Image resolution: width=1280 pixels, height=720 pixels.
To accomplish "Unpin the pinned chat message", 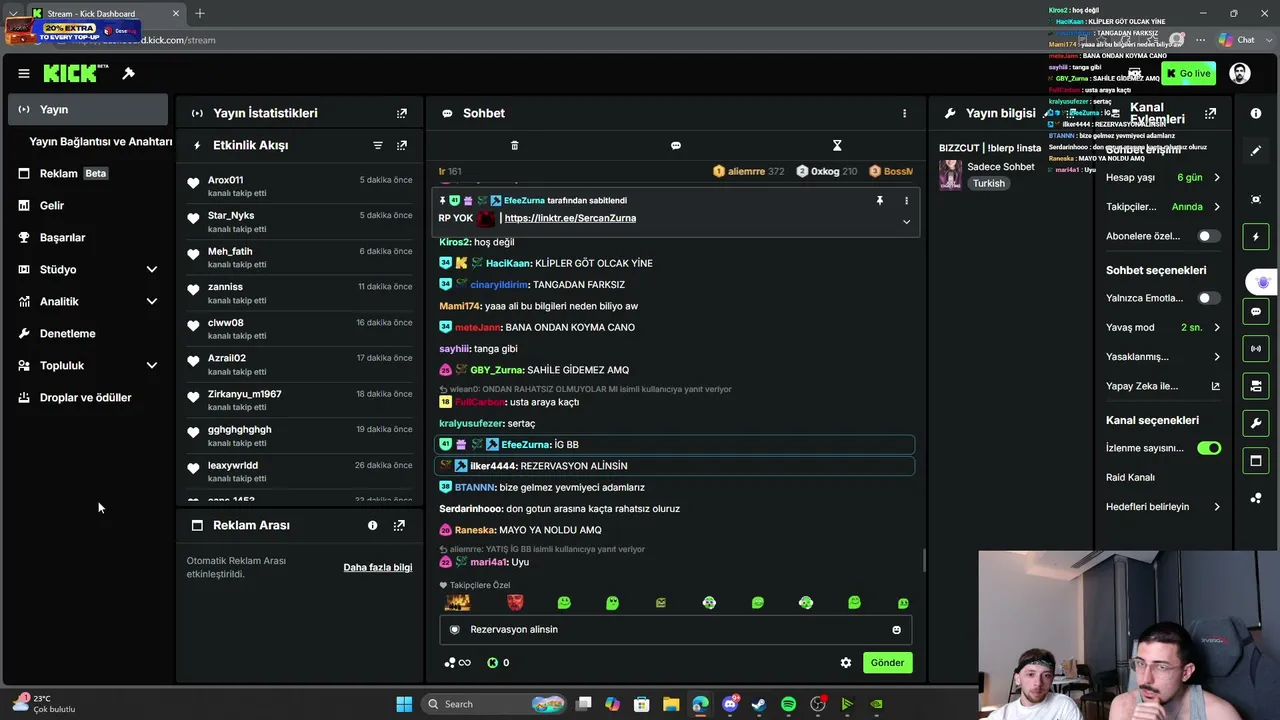I will tap(880, 200).
